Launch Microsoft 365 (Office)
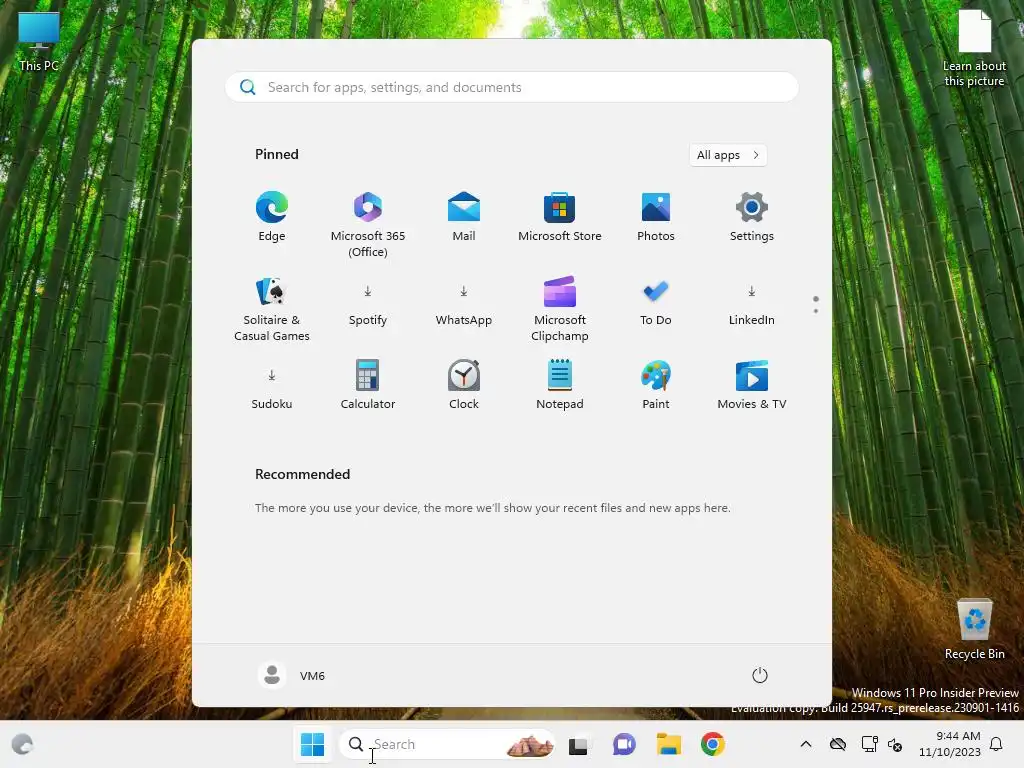This screenshot has height=768, width=1024. pos(368,224)
